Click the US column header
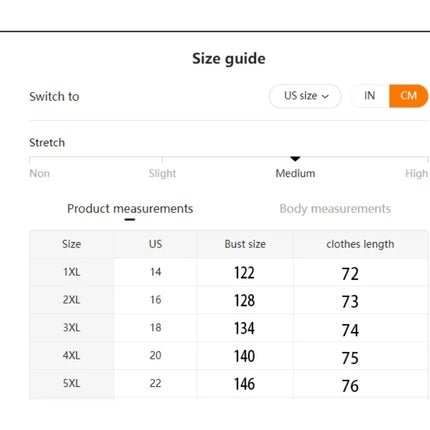 (155, 244)
